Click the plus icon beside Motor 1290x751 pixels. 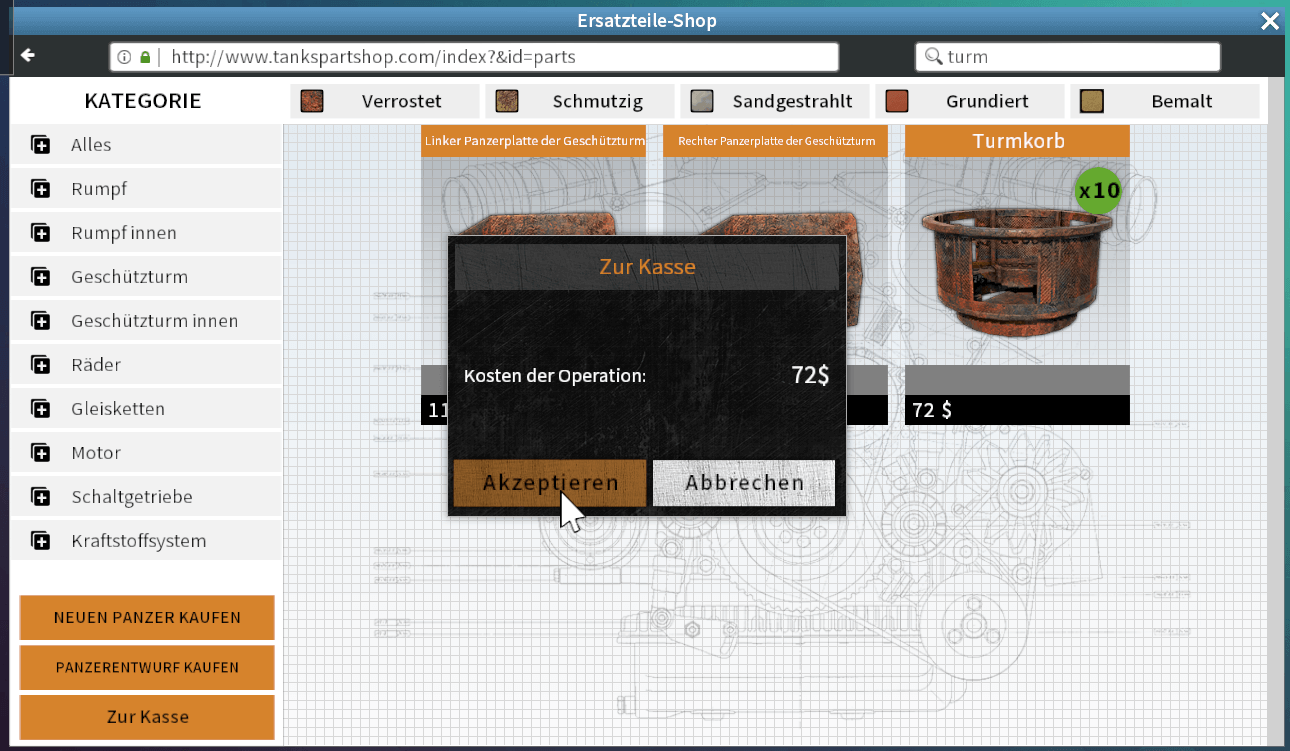coord(41,453)
